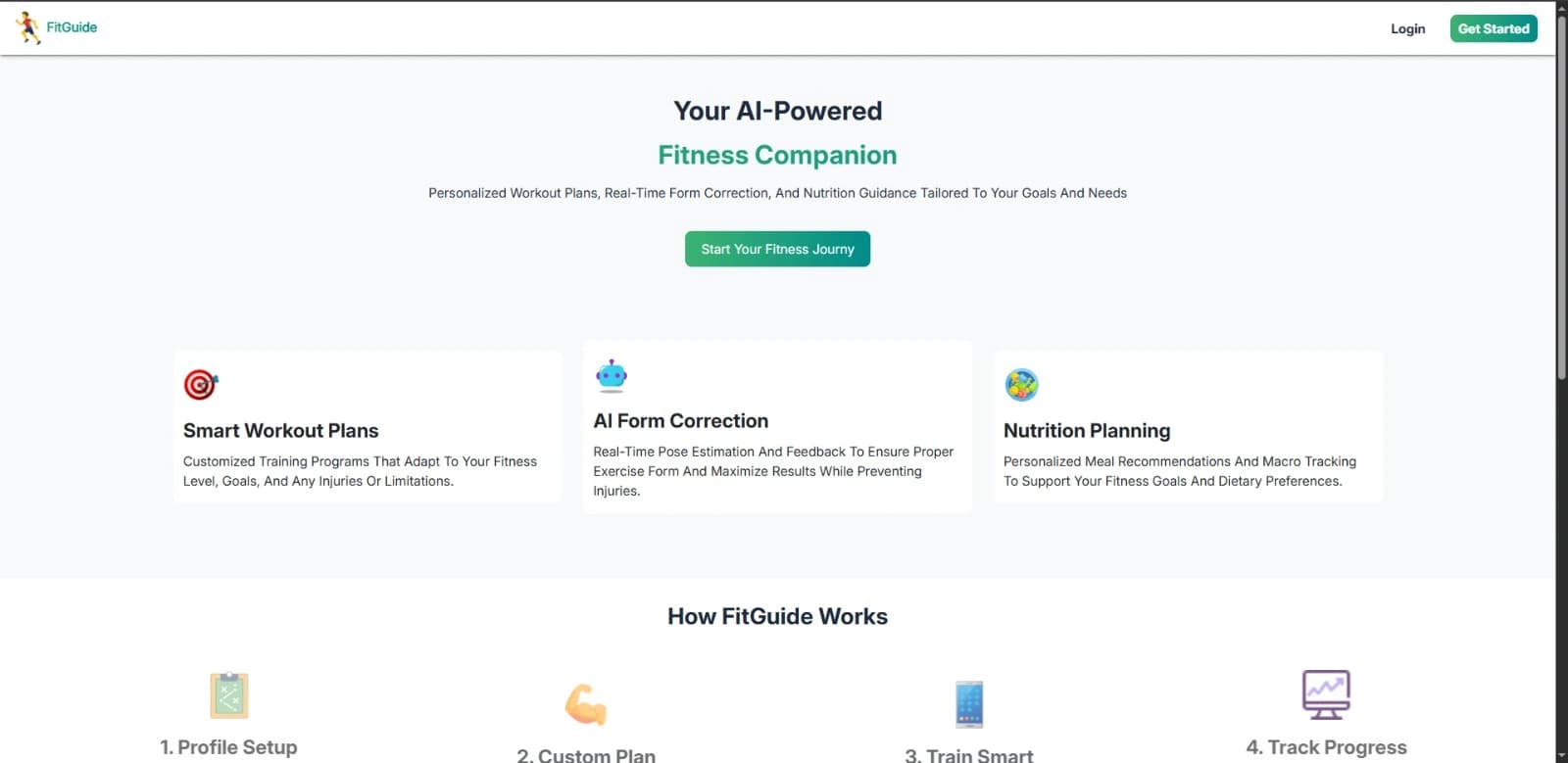Select the AI Form Correction card heading
1568x763 pixels.
click(x=680, y=421)
